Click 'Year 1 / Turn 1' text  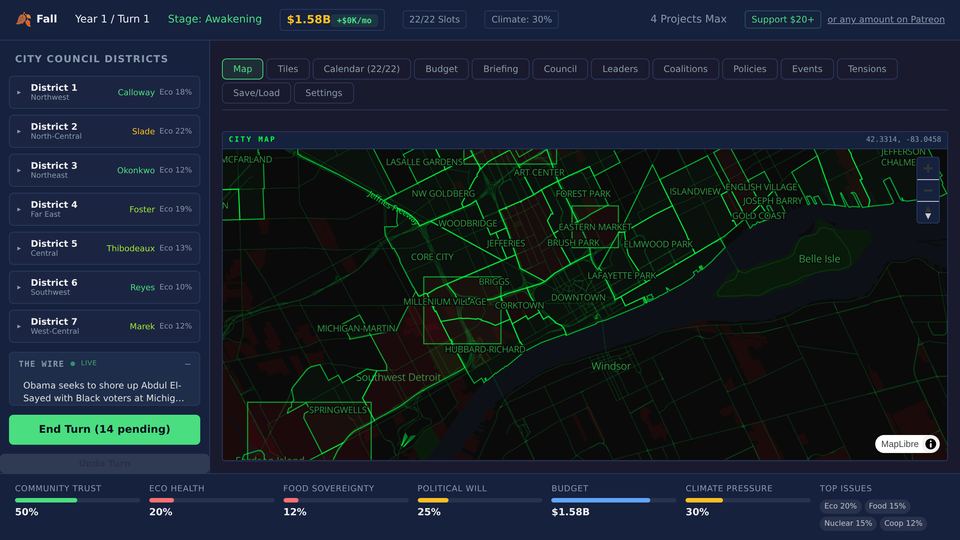coord(112,19)
